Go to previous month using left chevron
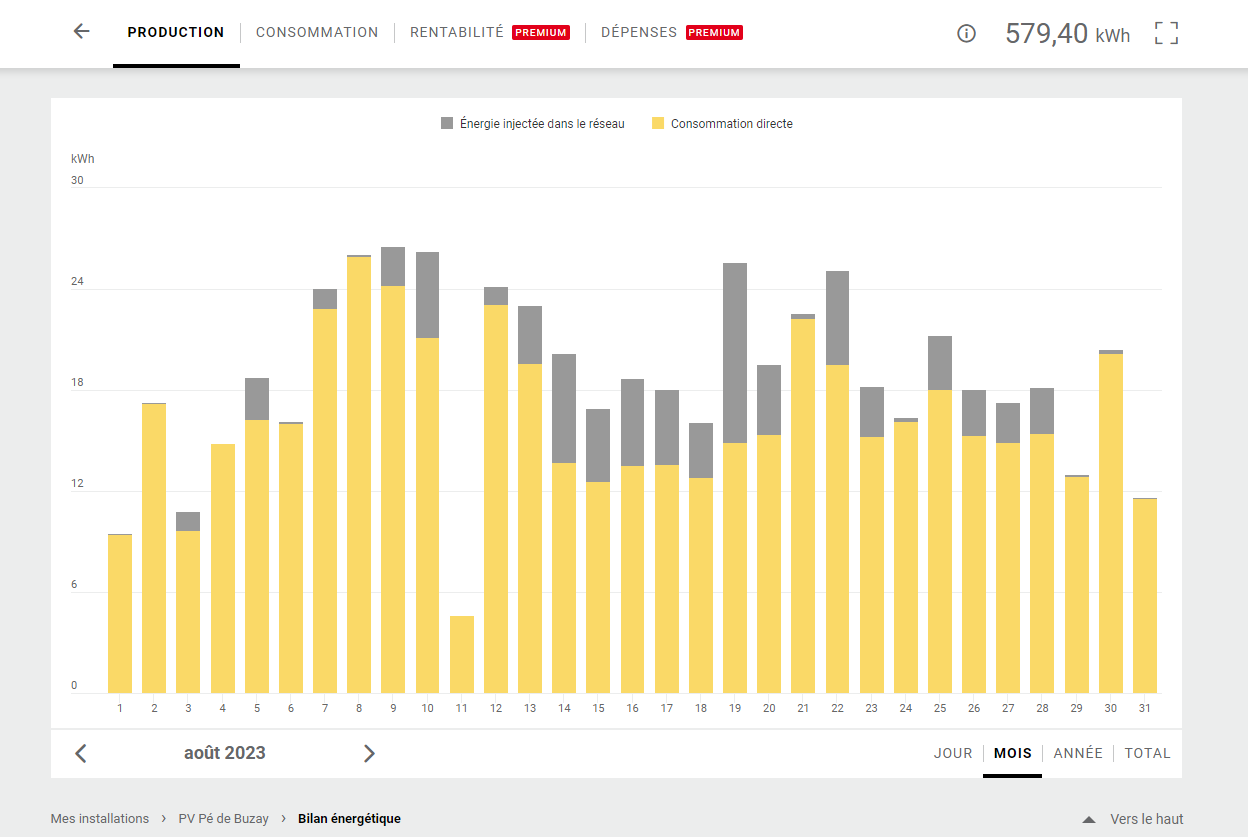 tap(81, 753)
